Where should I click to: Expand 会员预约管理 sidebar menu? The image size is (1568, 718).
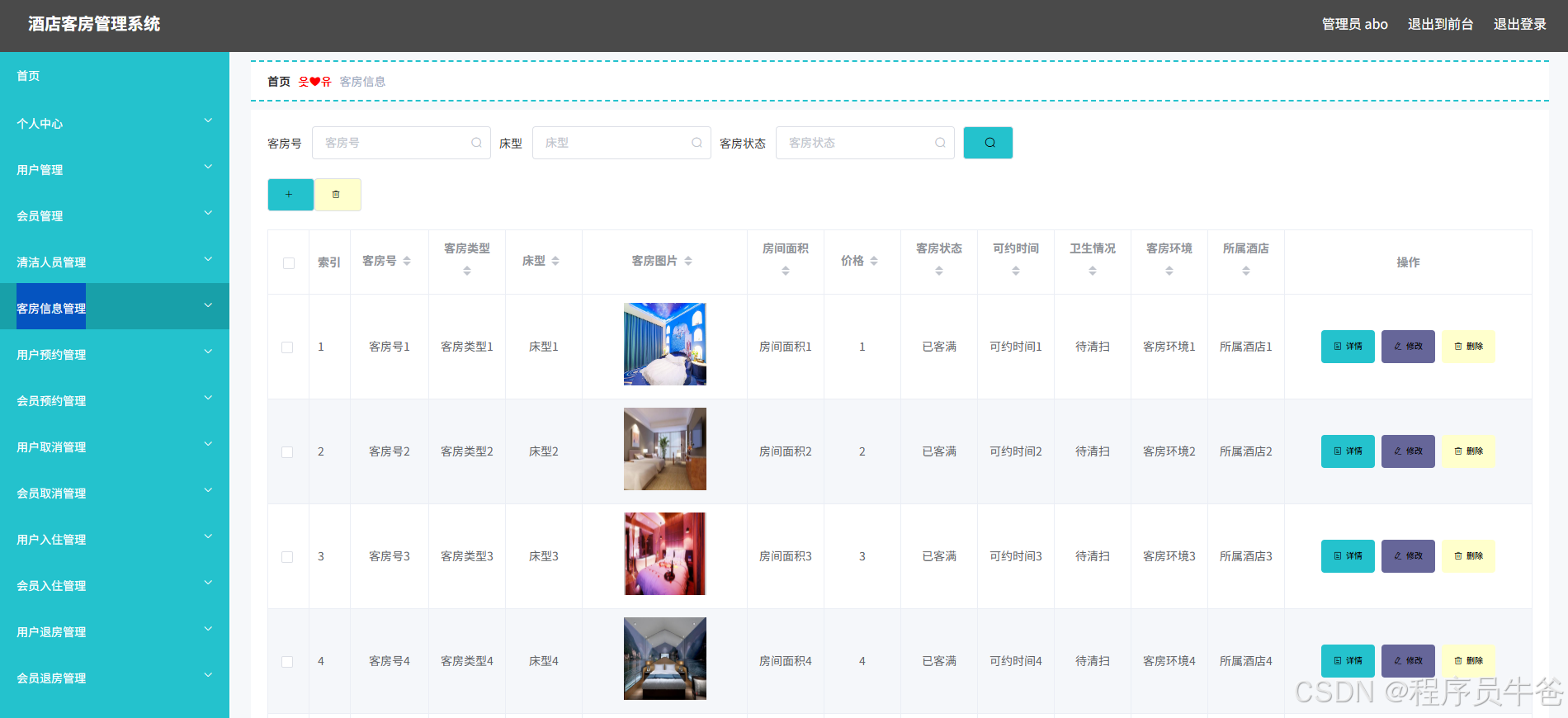(x=115, y=400)
